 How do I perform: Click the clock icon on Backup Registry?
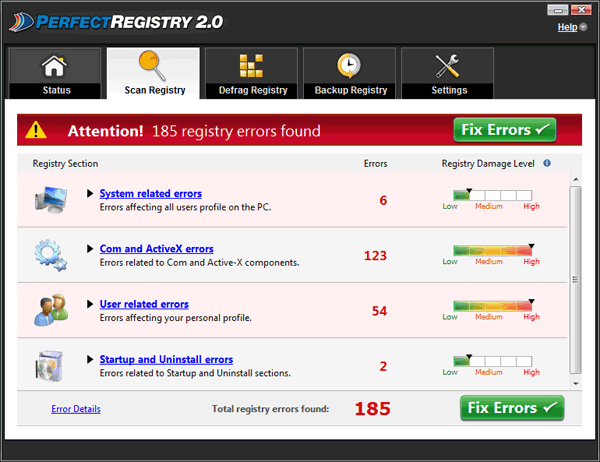(349, 66)
